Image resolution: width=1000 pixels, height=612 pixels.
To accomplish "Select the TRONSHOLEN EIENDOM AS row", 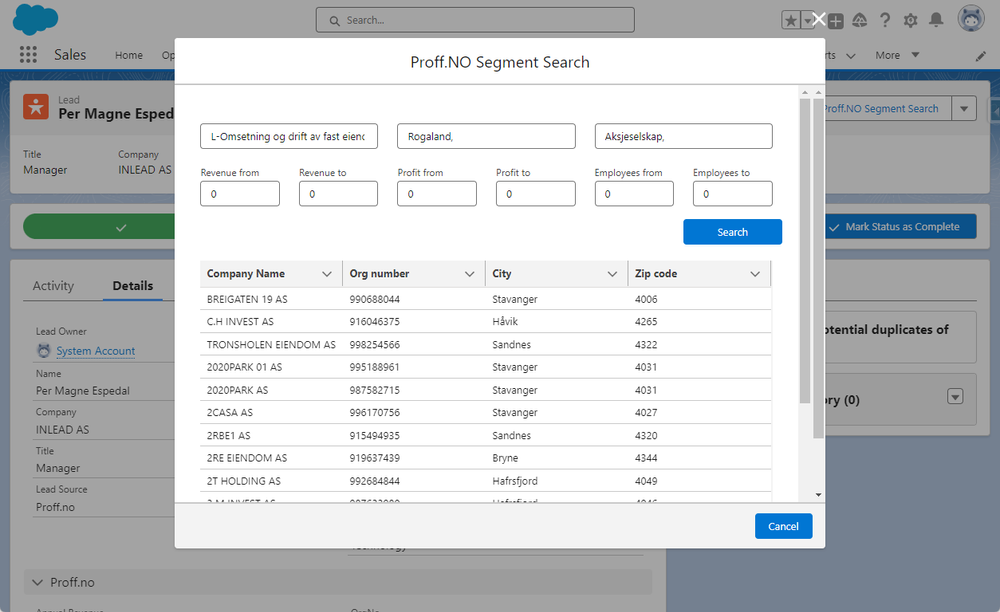I will pyautogui.click(x=485, y=345).
